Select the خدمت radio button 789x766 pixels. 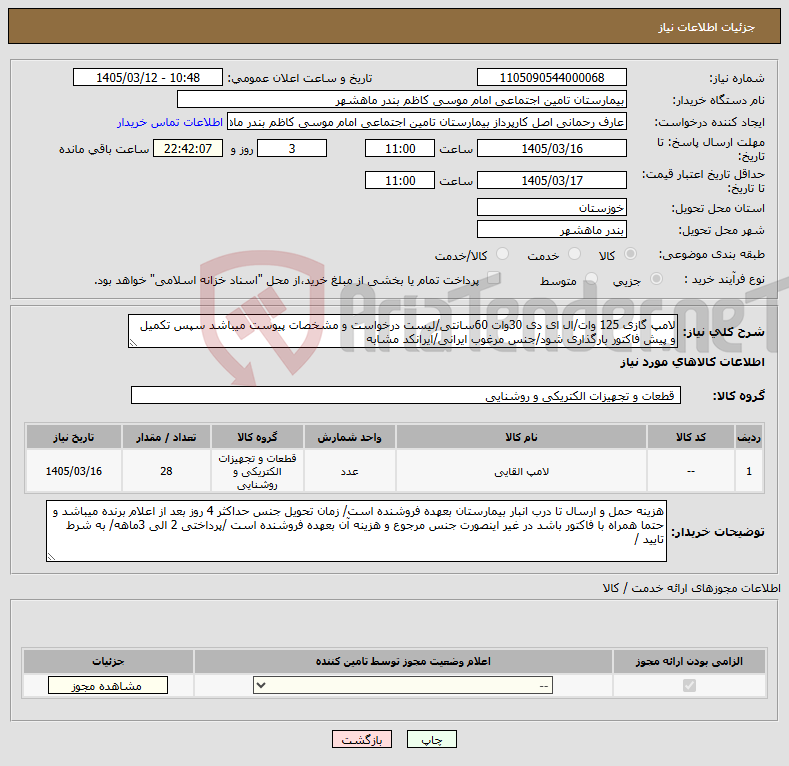pyautogui.click(x=574, y=254)
